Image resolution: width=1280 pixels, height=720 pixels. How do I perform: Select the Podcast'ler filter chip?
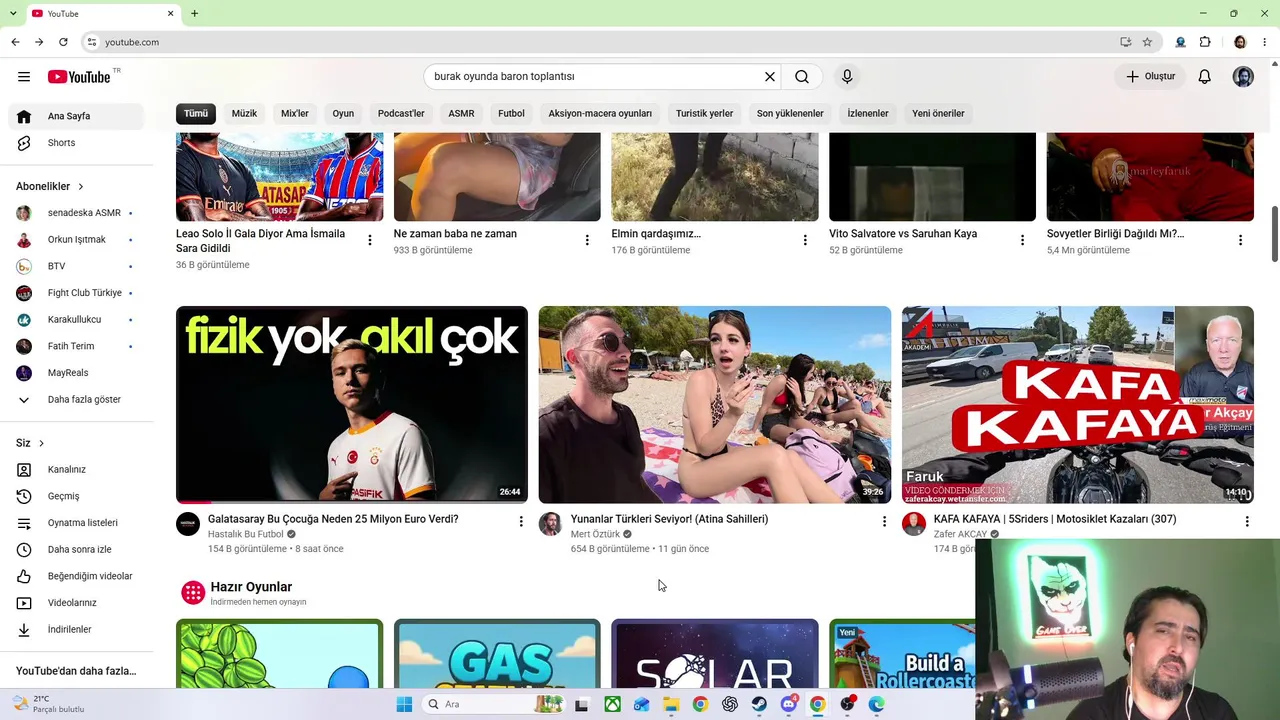click(x=401, y=113)
